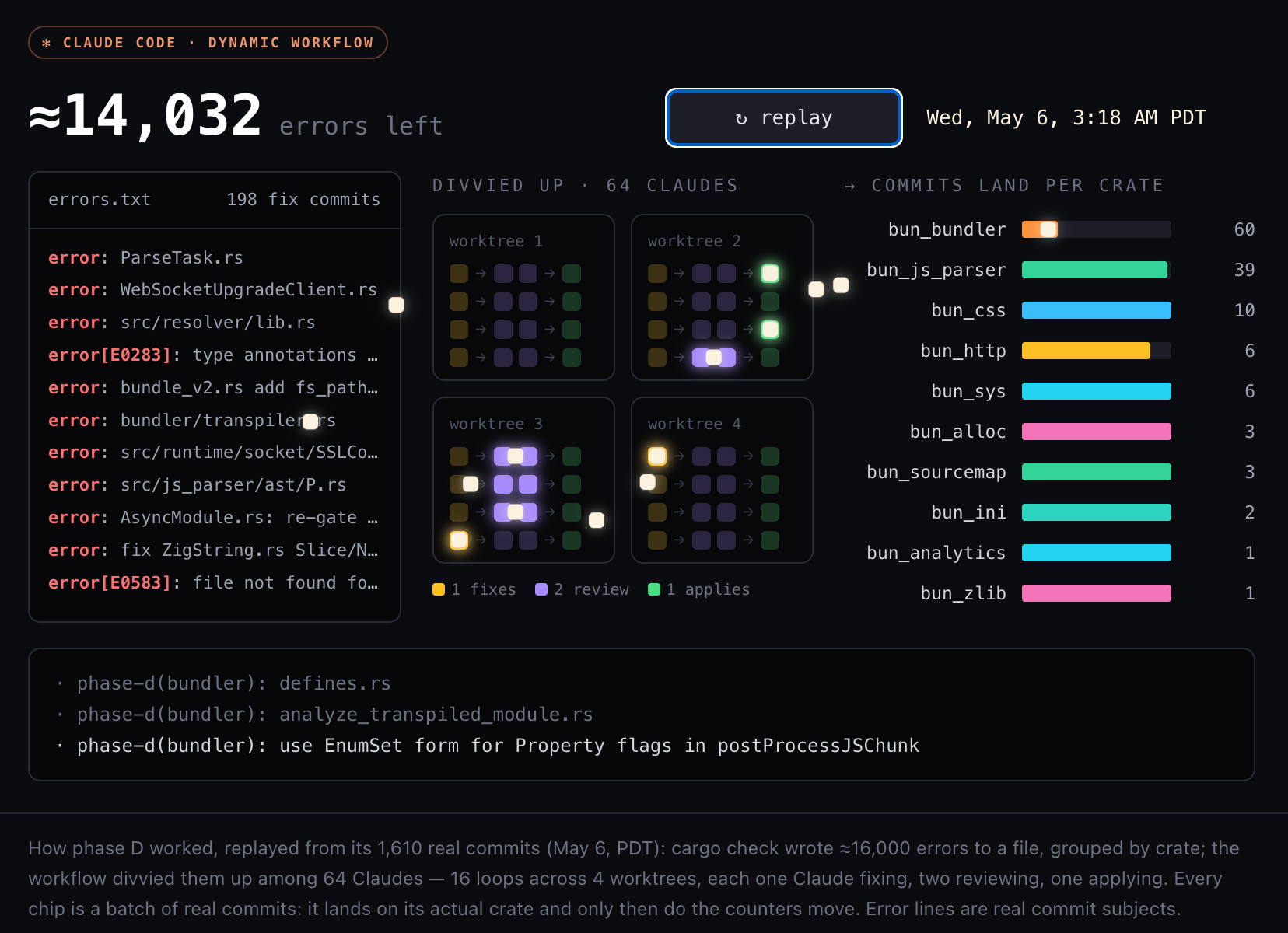
Task: Click the Claude Code Dynamic Workflow badge
Action: (208, 43)
